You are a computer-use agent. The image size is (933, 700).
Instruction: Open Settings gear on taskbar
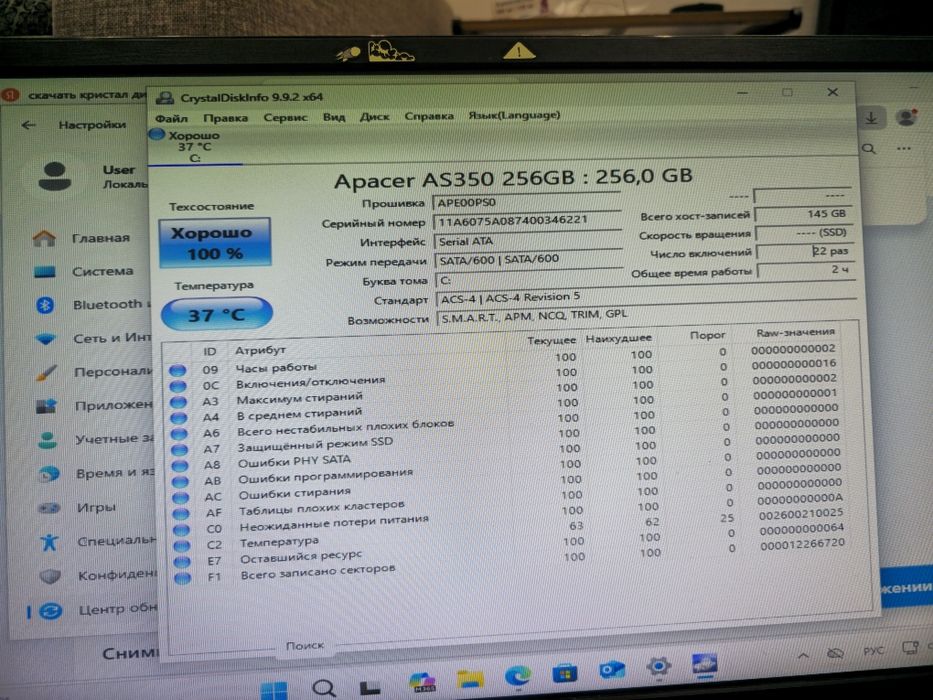click(659, 667)
